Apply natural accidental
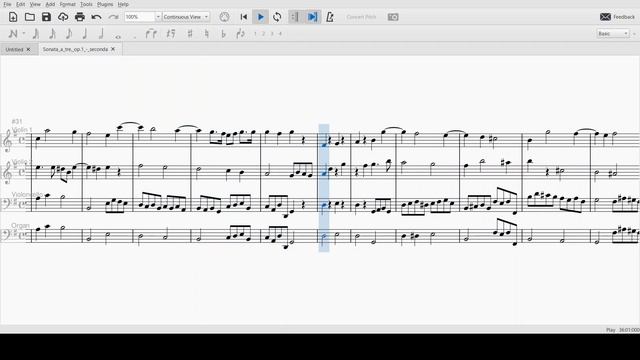The height and width of the screenshot is (360, 640). pyautogui.click(x=207, y=34)
